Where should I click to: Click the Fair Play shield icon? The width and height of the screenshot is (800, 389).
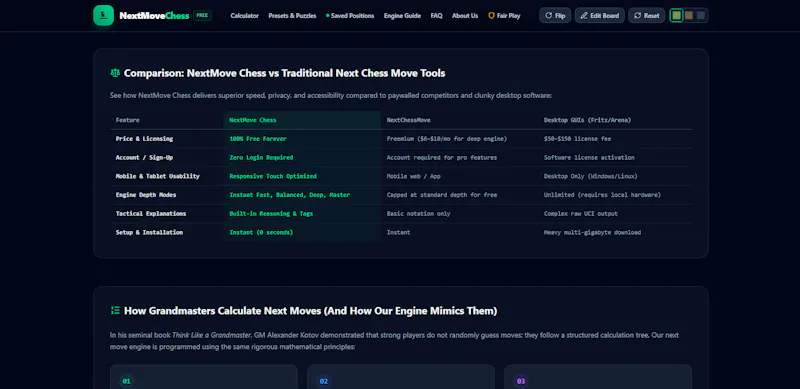coord(491,16)
